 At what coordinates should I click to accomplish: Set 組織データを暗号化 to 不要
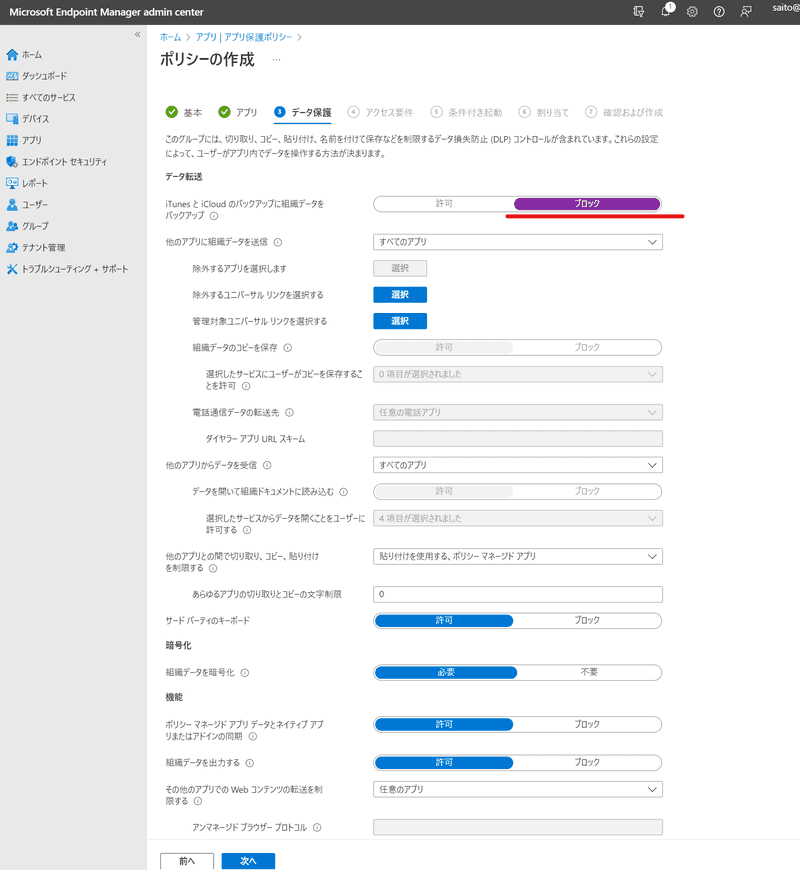pos(589,672)
